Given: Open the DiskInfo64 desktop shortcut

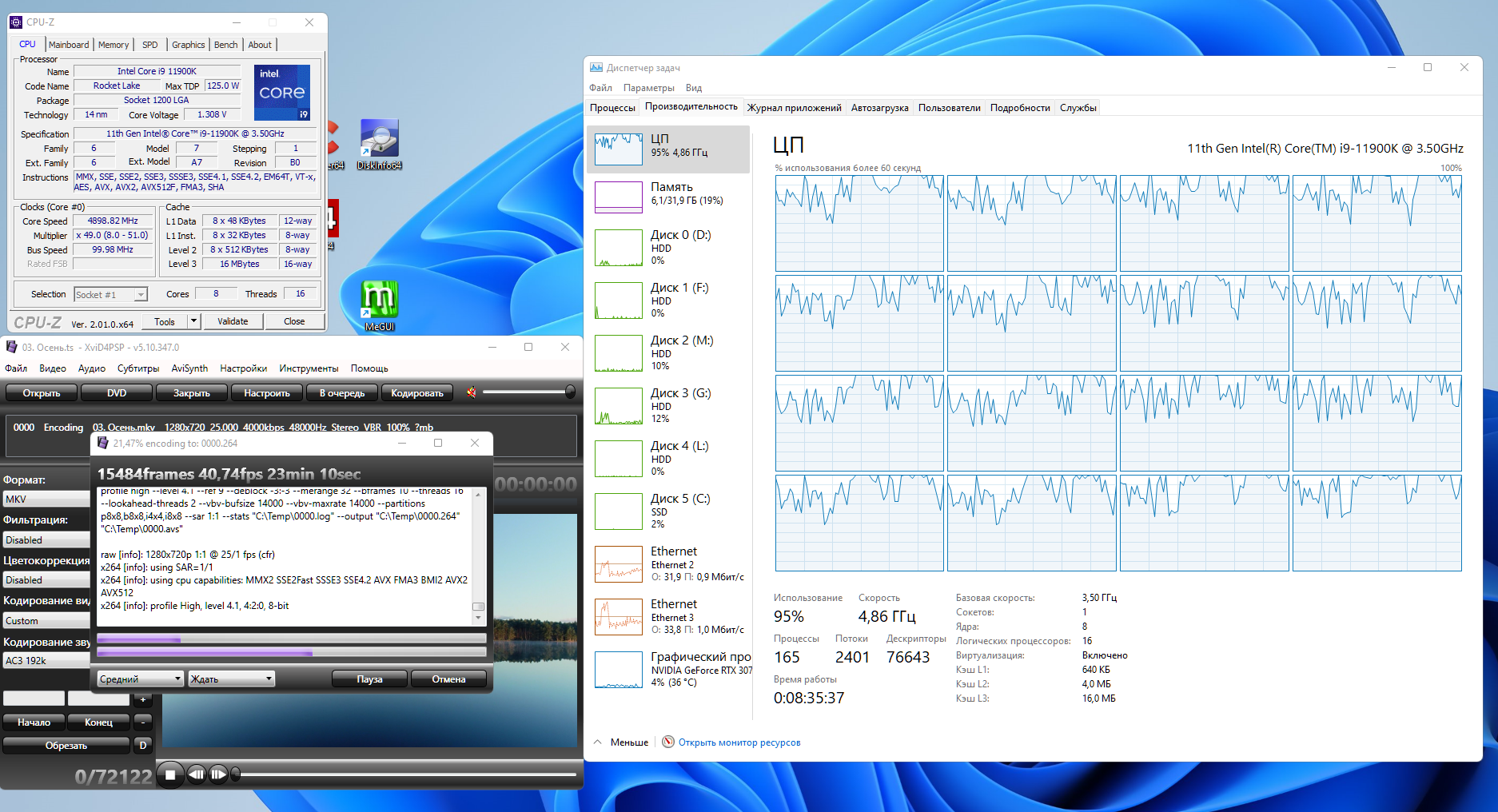Looking at the screenshot, I should coord(379,145).
